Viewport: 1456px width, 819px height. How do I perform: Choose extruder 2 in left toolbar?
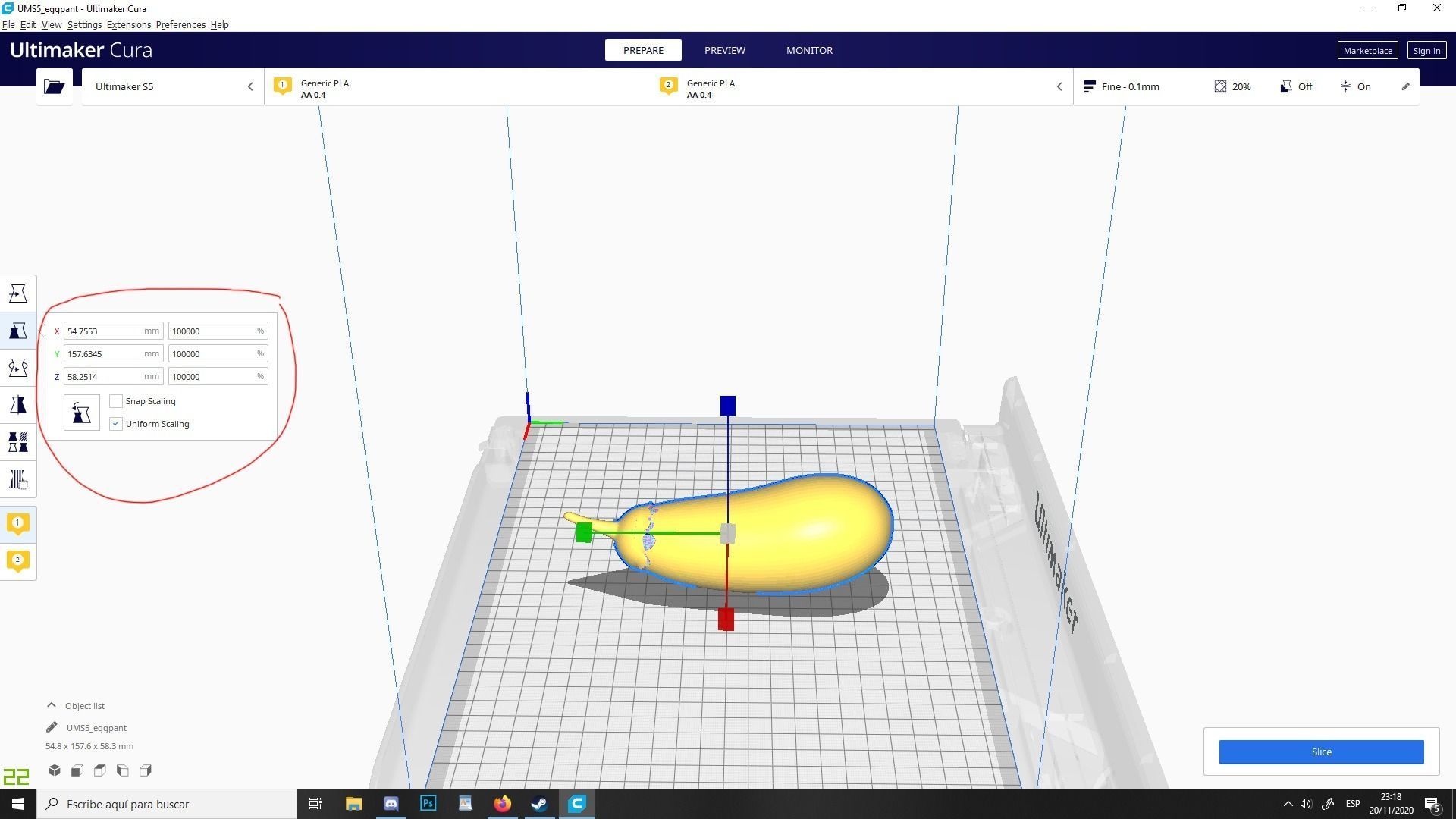(x=18, y=560)
